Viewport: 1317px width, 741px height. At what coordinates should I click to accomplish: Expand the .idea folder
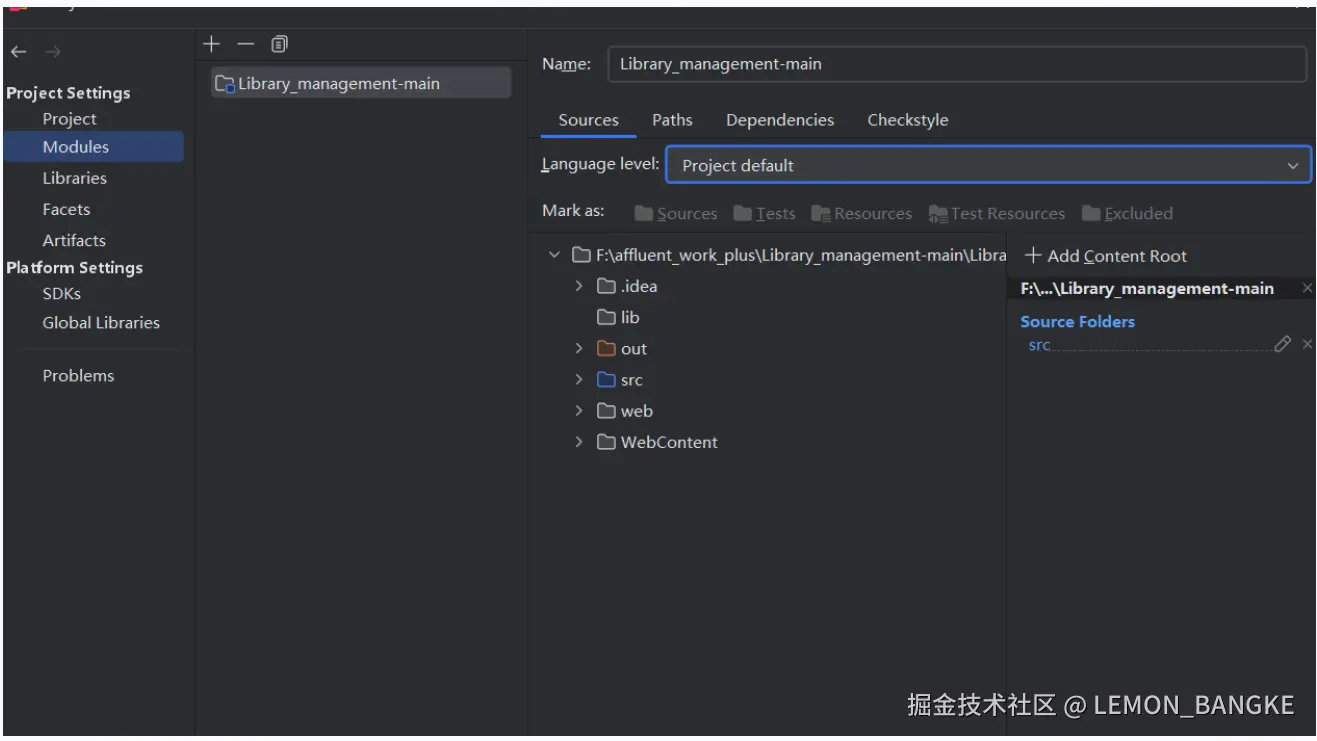579,286
